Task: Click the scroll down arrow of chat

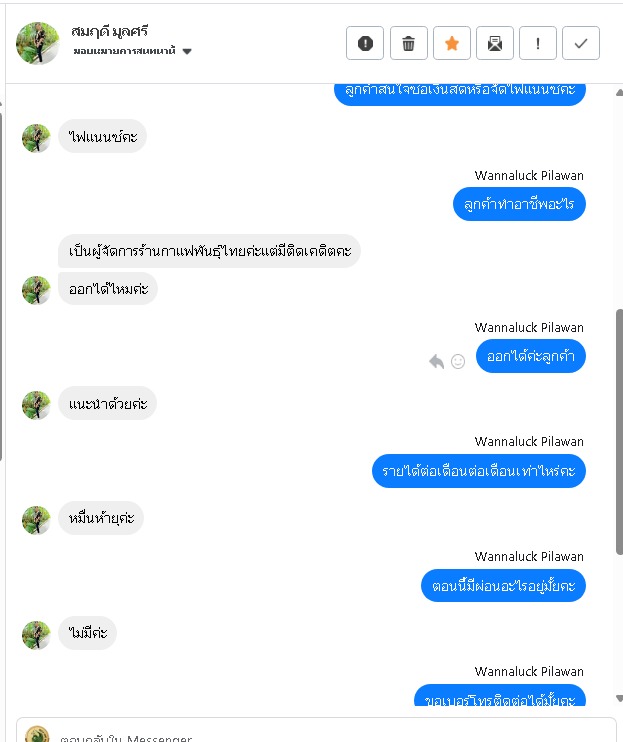Action: tap(619, 698)
